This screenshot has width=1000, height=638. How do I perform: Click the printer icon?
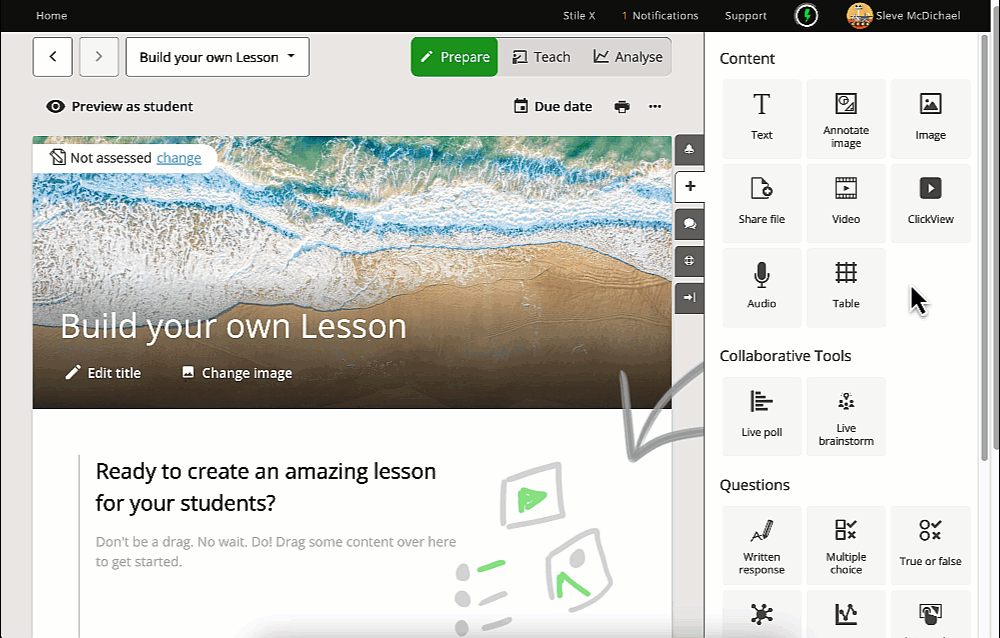point(622,107)
